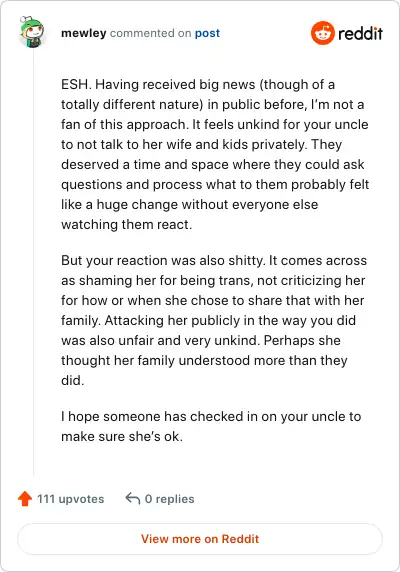Viewport: 400px width, 572px height.
Task: Click the curved reply arrow icon
Action: point(133,498)
